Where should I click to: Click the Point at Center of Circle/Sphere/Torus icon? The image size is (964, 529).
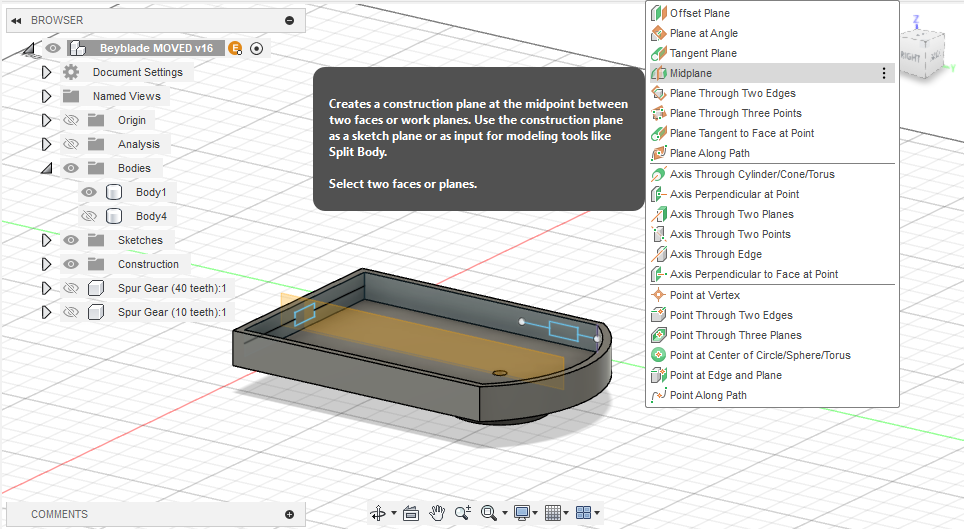[658, 355]
